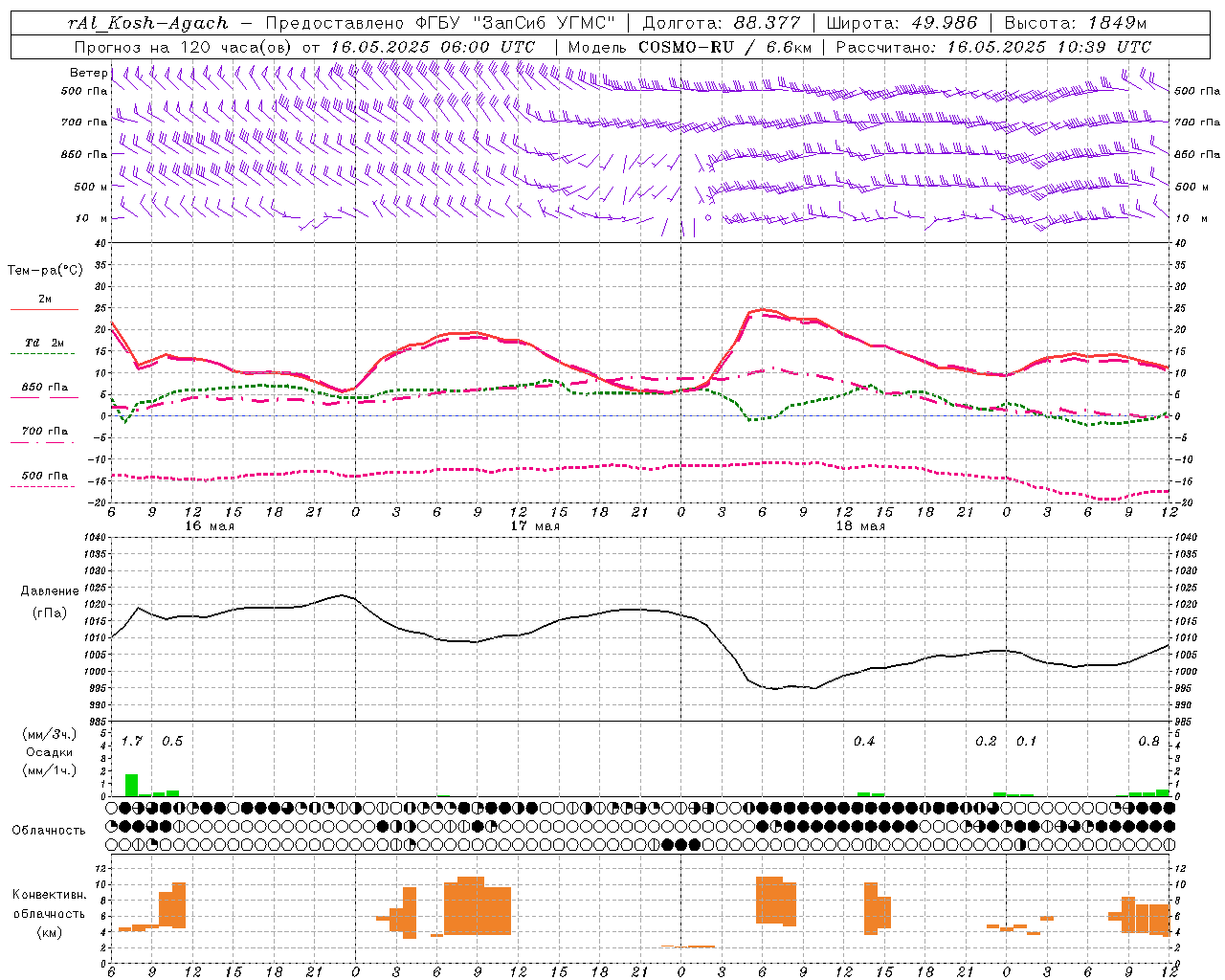Click the 1.7 precipitation value

pos(132,742)
